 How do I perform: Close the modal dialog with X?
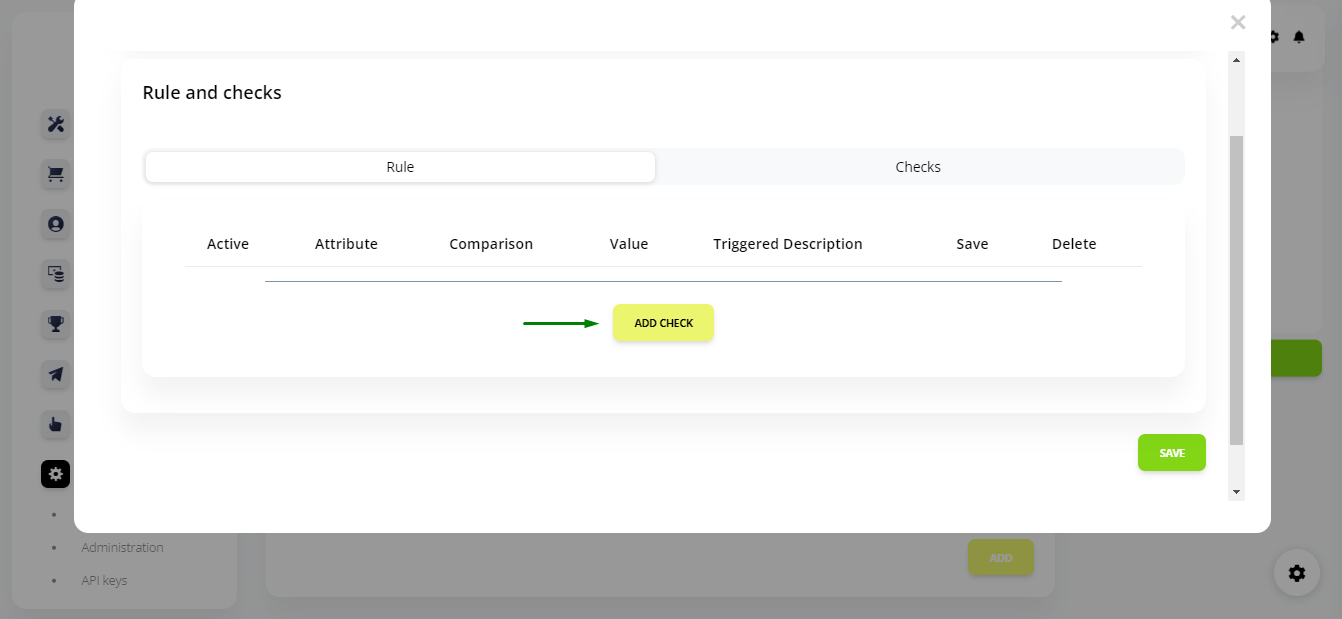coord(1238,22)
